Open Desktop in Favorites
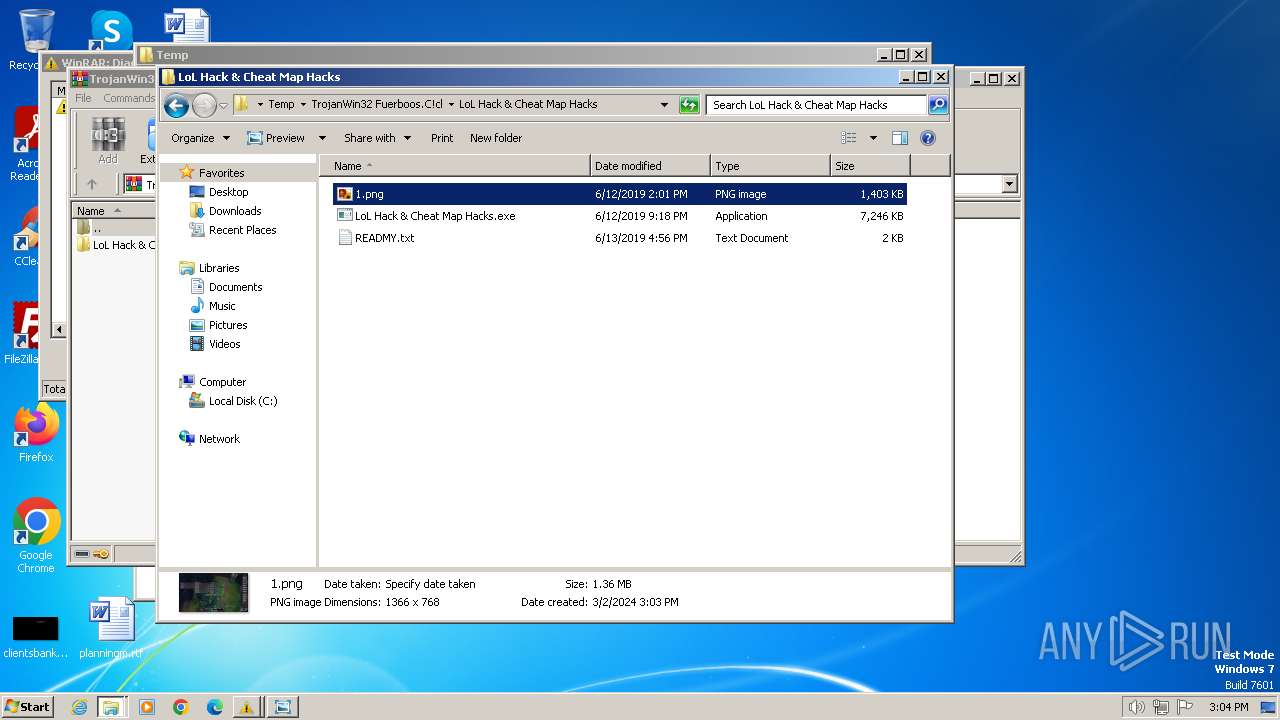The width and height of the screenshot is (1280, 720). coord(228,192)
